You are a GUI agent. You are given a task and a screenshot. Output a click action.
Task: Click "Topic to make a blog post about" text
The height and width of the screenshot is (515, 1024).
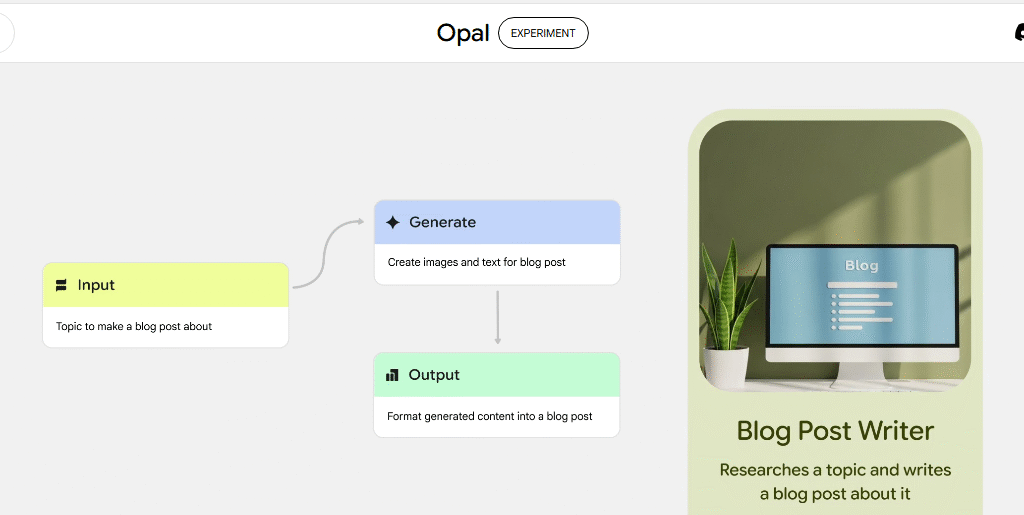(134, 326)
